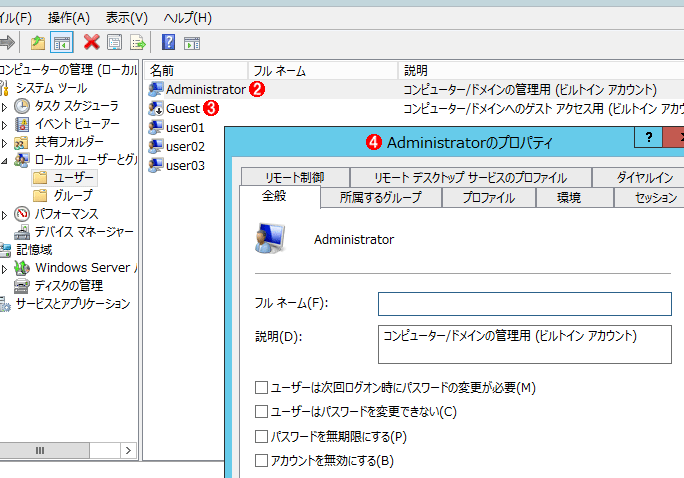
Task: Click the up one level folder icon
Action: tap(38, 42)
